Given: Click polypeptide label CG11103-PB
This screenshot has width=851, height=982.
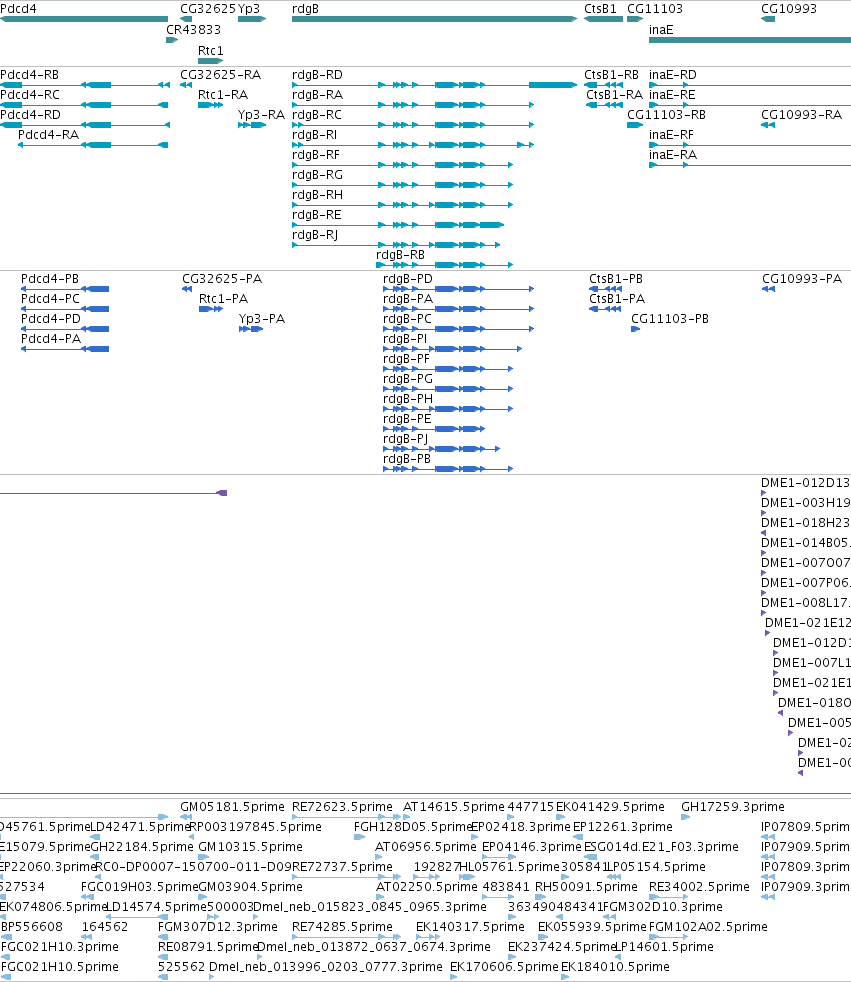Looking at the screenshot, I should click(x=670, y=319).
